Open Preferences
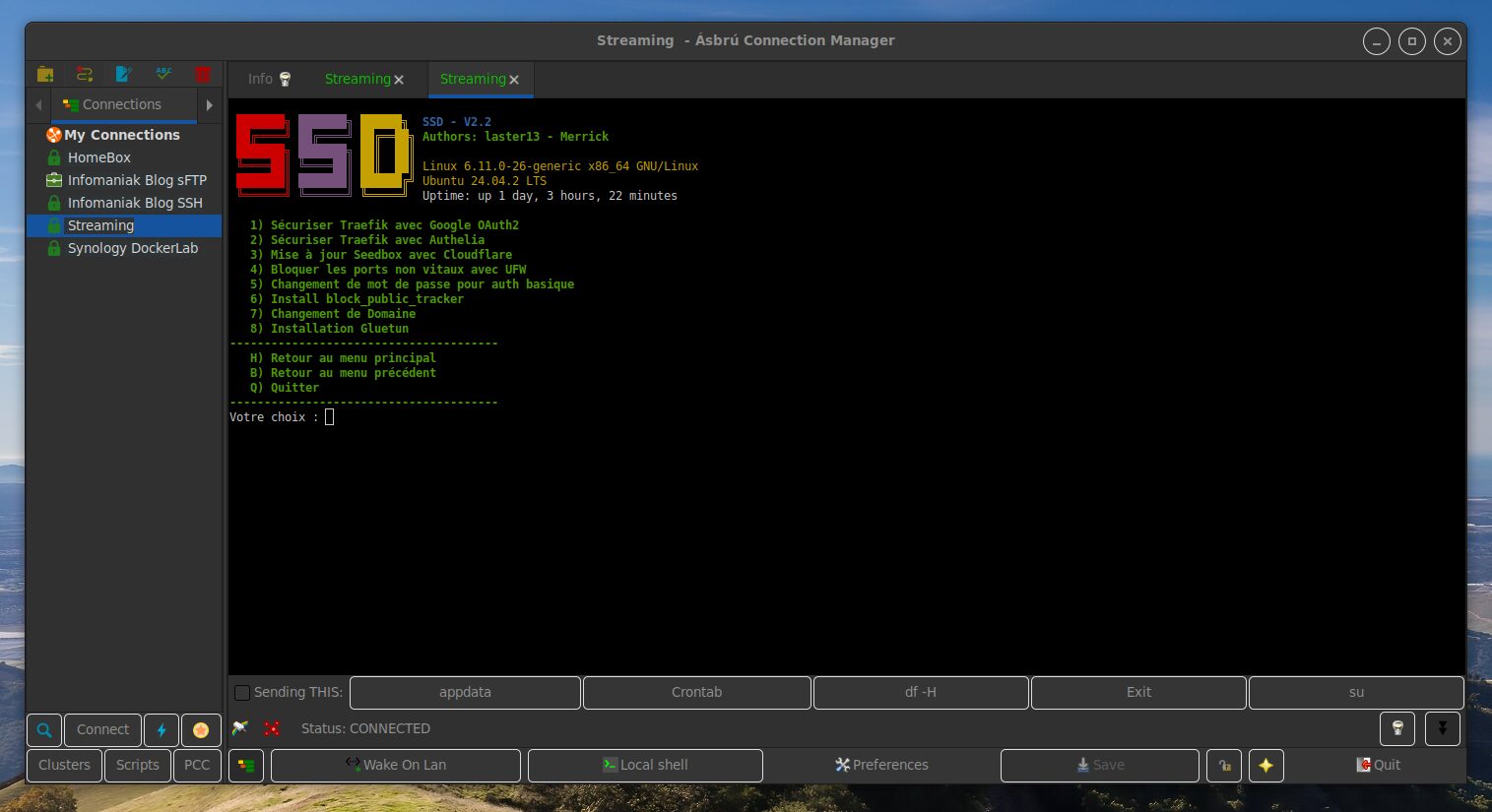The width and height of the screenshot is (1492, 812). [881, 766]
